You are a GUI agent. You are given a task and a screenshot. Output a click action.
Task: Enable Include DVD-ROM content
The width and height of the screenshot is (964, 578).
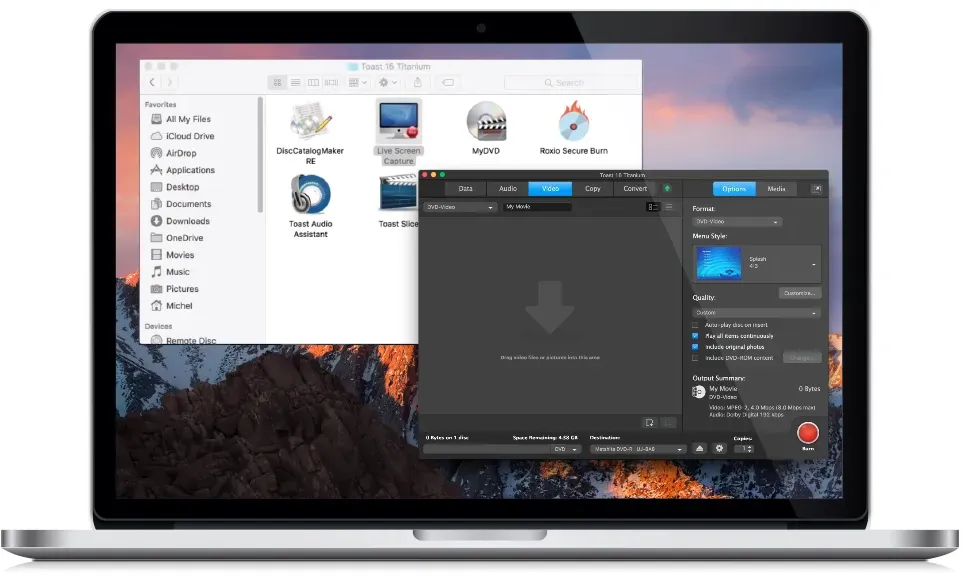point(695,358)
